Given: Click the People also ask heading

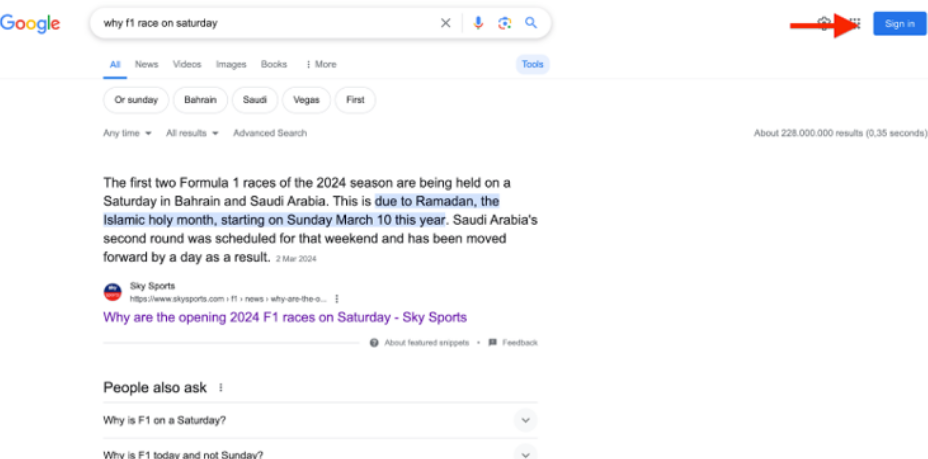Looking at the screenshot, I should [x=155, y=387].
